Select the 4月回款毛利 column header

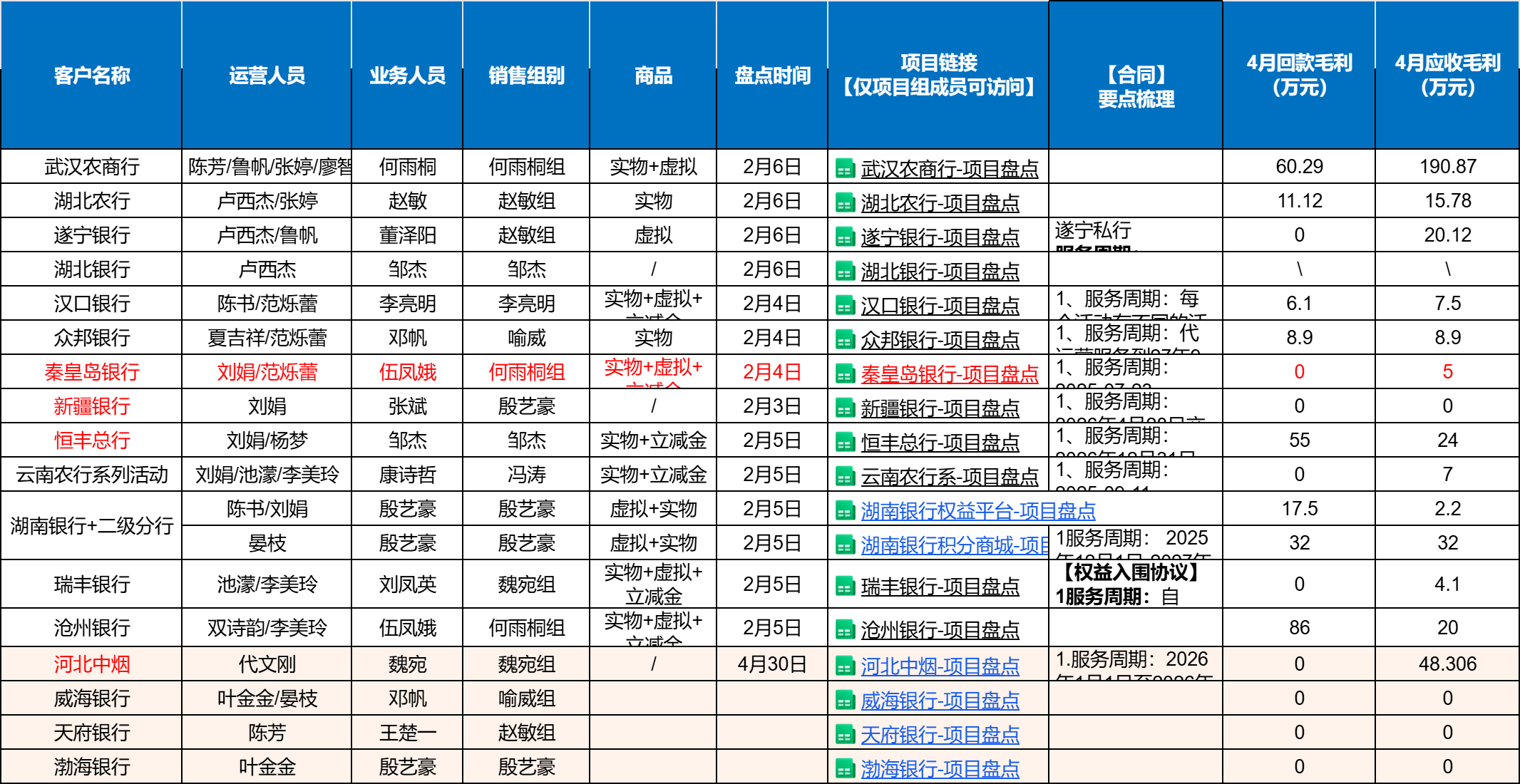[x=1299, y=75]
